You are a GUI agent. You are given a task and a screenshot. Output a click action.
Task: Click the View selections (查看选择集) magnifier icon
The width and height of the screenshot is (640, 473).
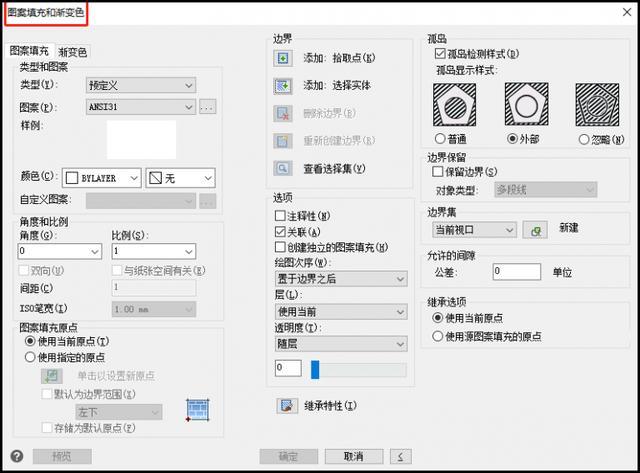click(x=283, y=169)
